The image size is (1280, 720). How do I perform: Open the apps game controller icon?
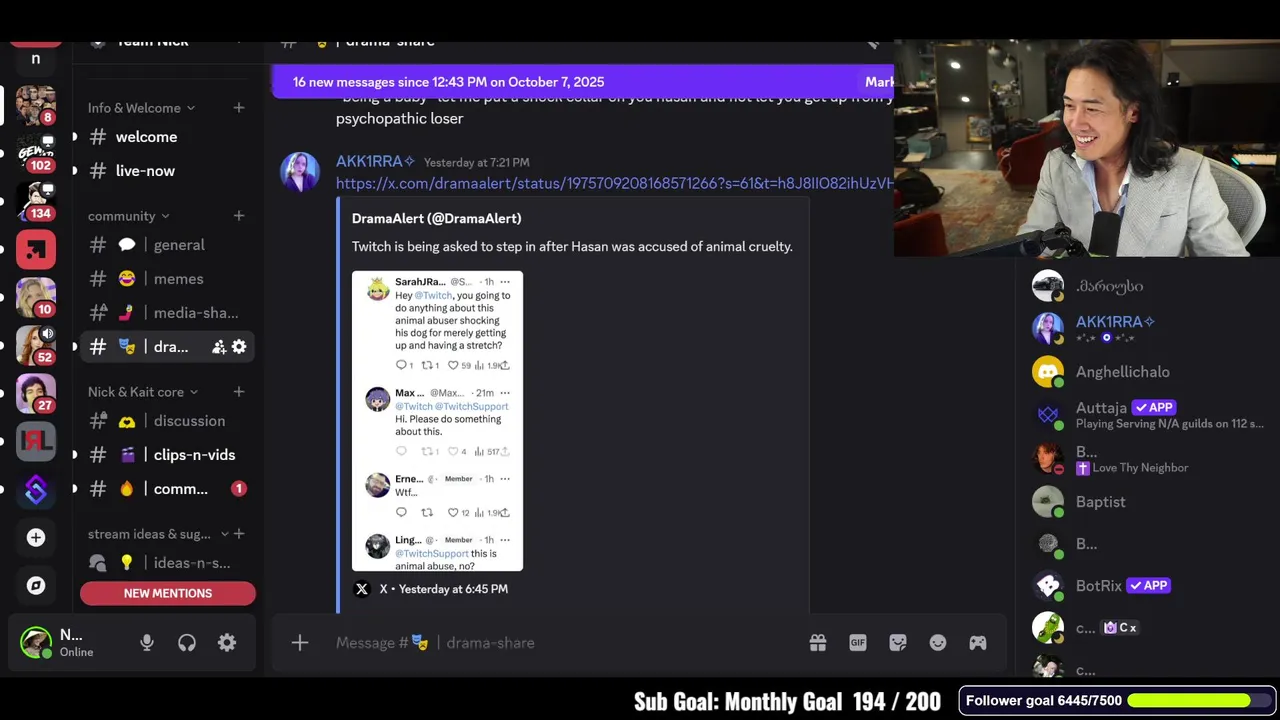click(978, 643)
